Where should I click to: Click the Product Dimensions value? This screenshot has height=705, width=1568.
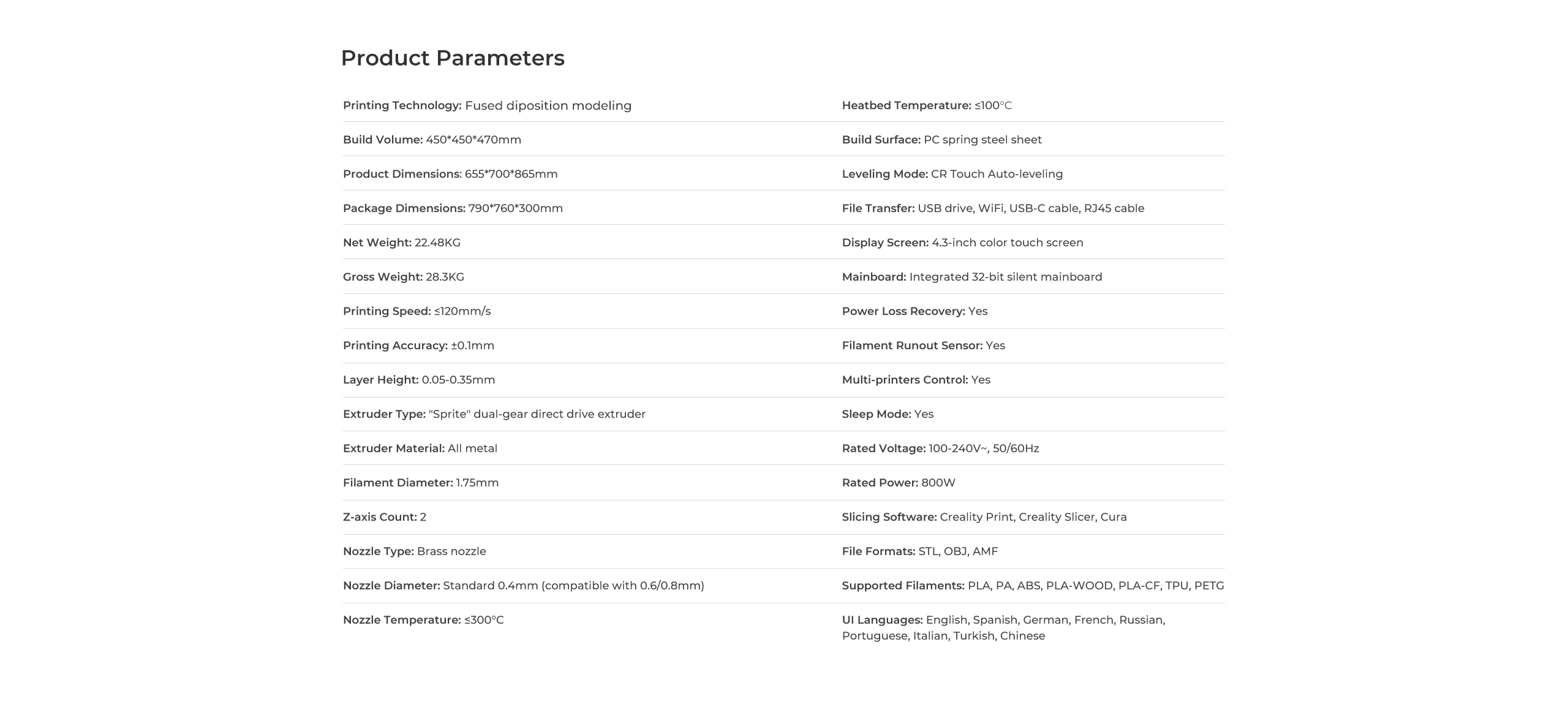pos(511,174)
